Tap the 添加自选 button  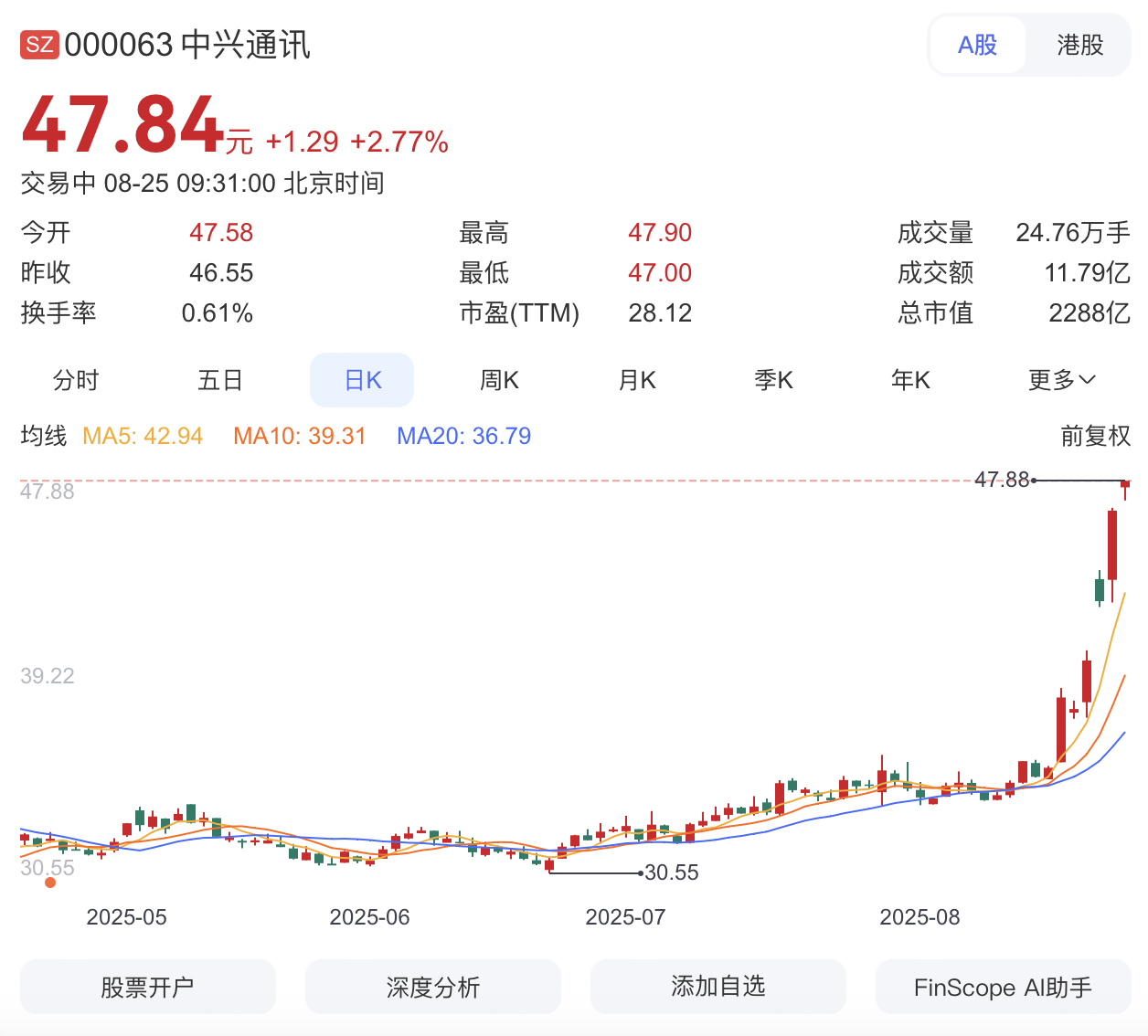718,987
